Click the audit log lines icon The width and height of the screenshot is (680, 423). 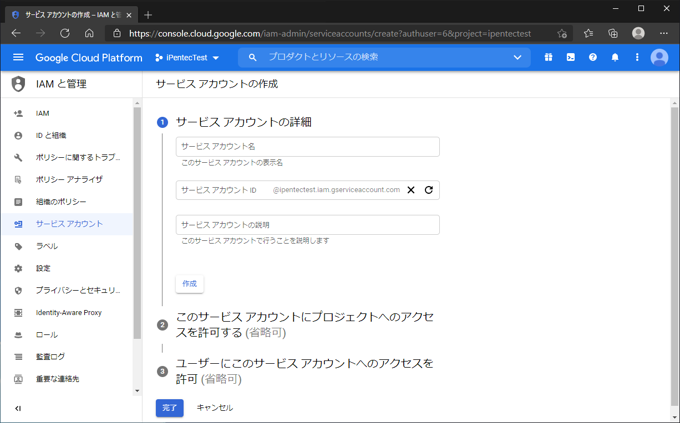pos(18,357)
